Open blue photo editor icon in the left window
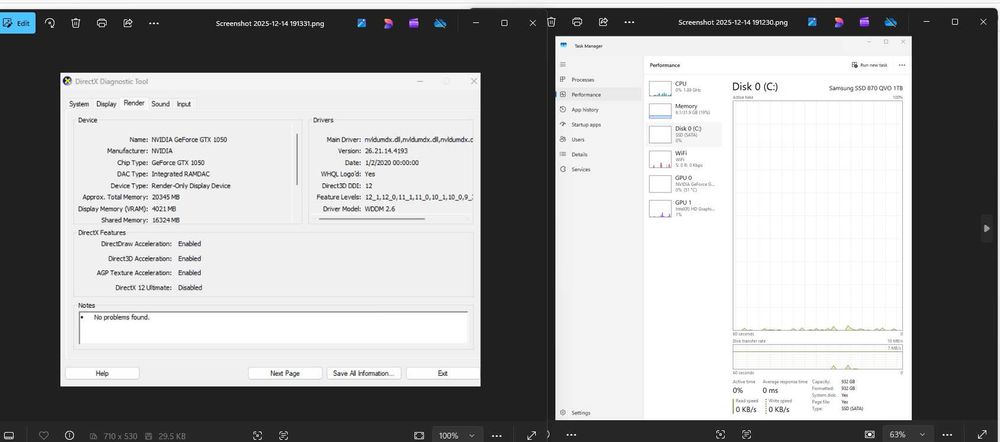The height and width of the screenshot is (442, 1000). tap(362, 23)
